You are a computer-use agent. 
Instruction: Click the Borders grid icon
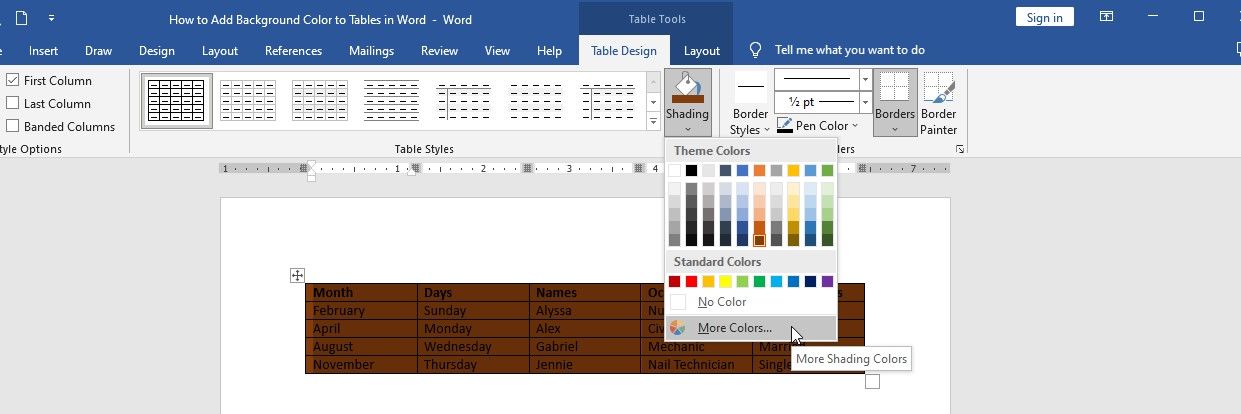click(x=894, y=87)
